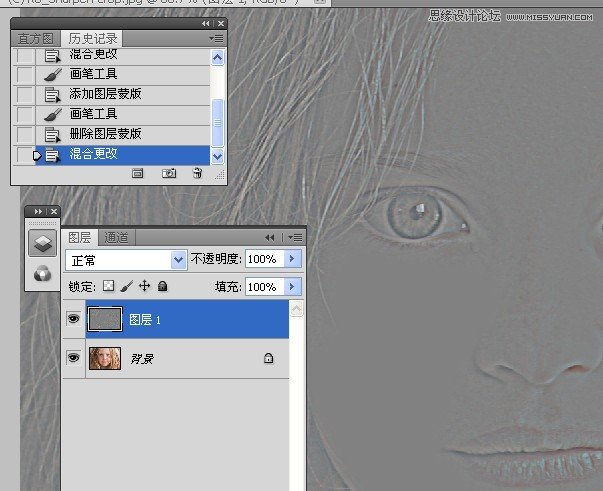
Task: Toggle history brush source box for first 画笔工具
Action: (25, 74)
